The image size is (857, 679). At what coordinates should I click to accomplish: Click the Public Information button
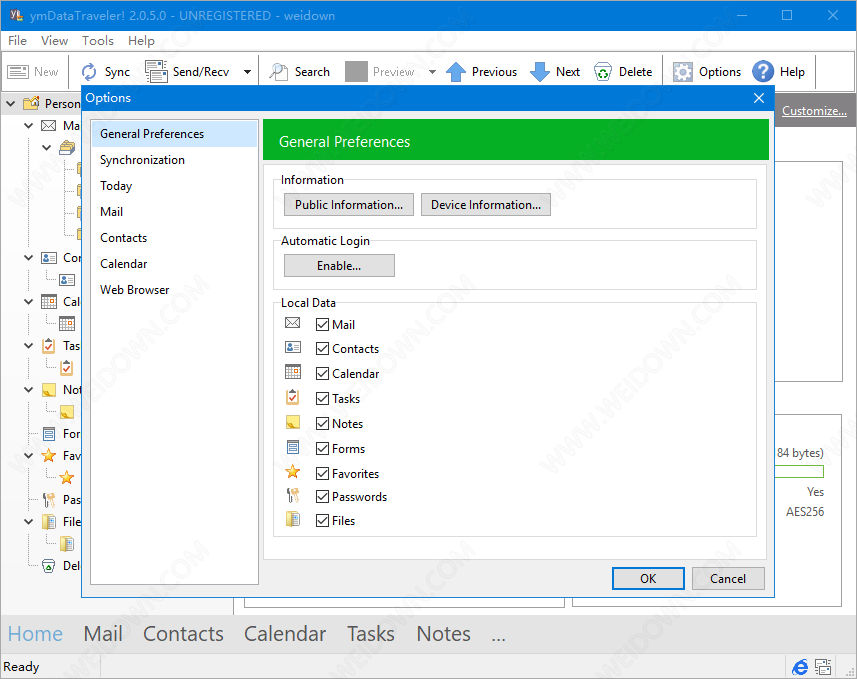pyautogui.click(x=349, y=204)
